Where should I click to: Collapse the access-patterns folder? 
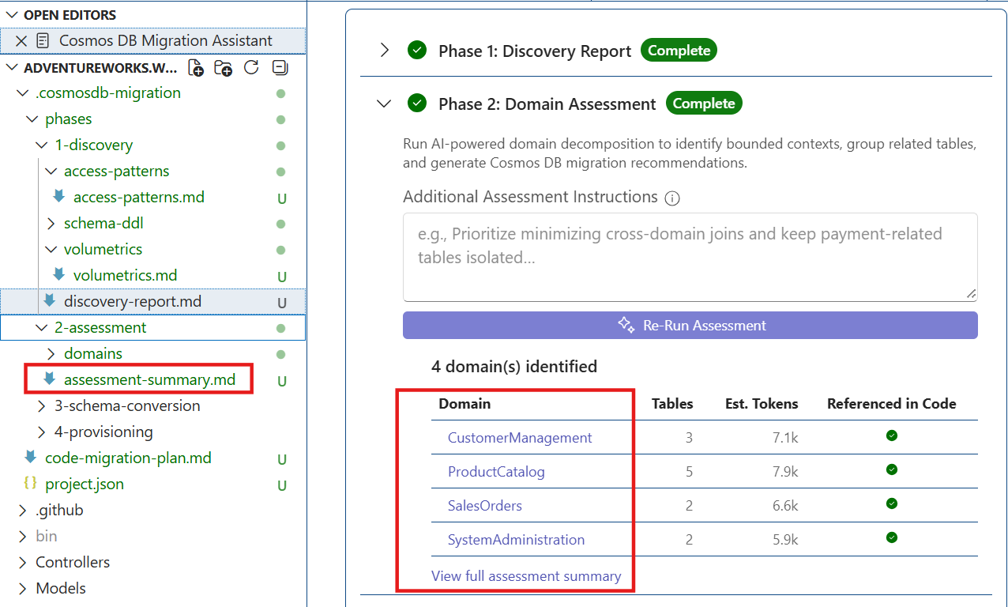51,171
